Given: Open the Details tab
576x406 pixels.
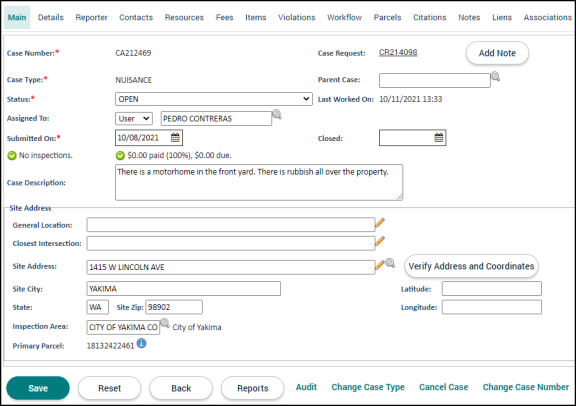Looking at the screenshot, I should point(51,17).
